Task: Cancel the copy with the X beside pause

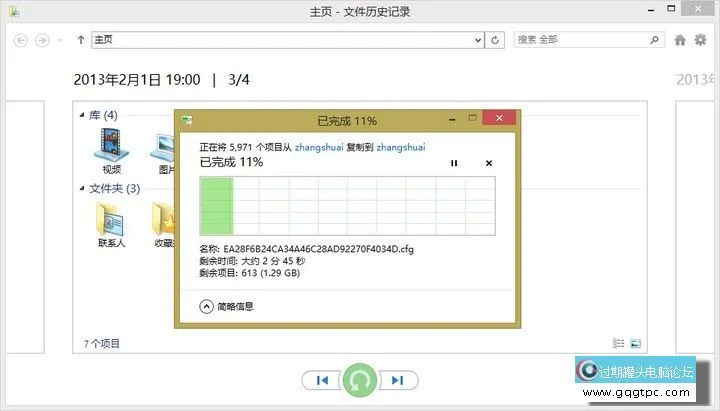Action: click(x=489, y=163)
